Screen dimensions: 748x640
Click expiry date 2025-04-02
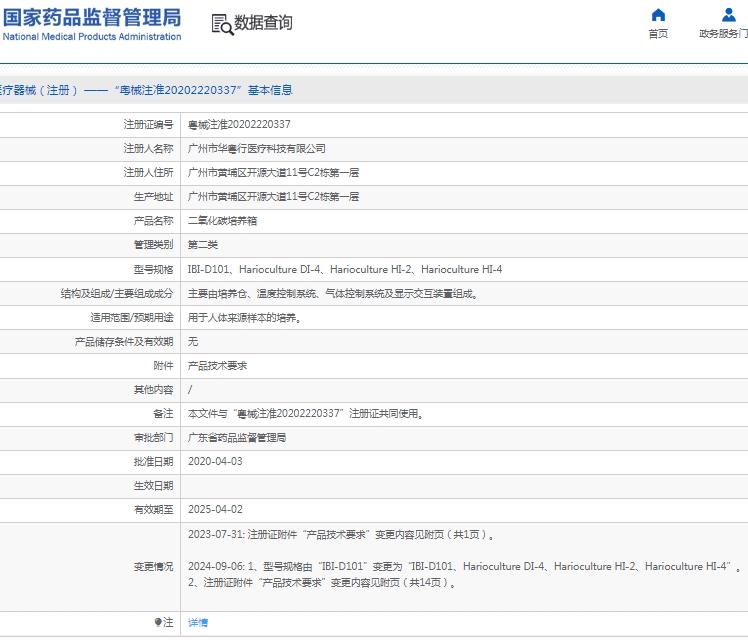coord(215,509)
